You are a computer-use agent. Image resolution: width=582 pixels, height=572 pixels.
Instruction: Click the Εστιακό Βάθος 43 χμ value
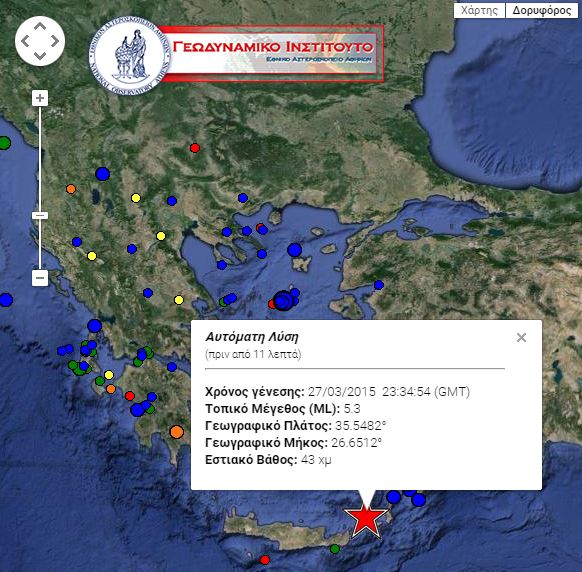316,460
